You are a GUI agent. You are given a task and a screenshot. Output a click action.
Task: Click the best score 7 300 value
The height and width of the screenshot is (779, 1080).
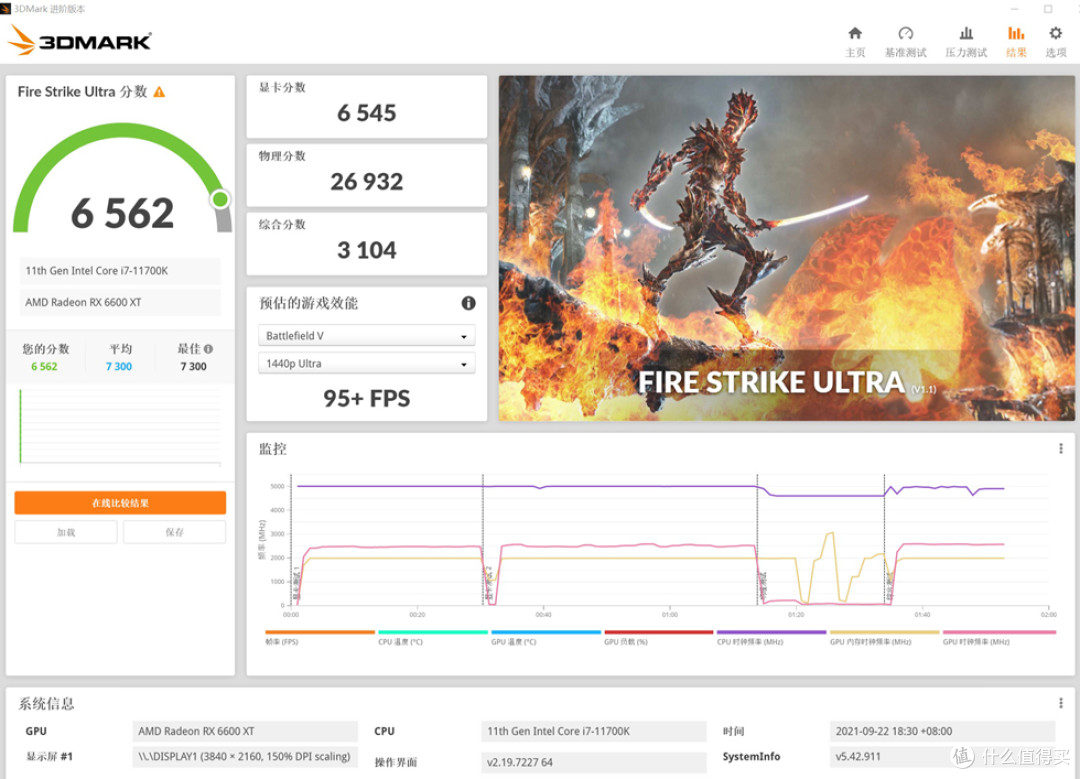click(194, 366)
